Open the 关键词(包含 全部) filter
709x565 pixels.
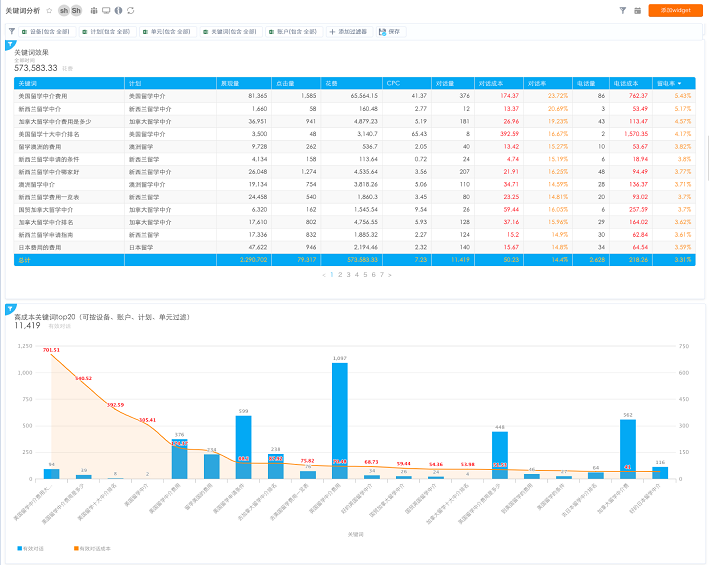click(x=231, y=32)
